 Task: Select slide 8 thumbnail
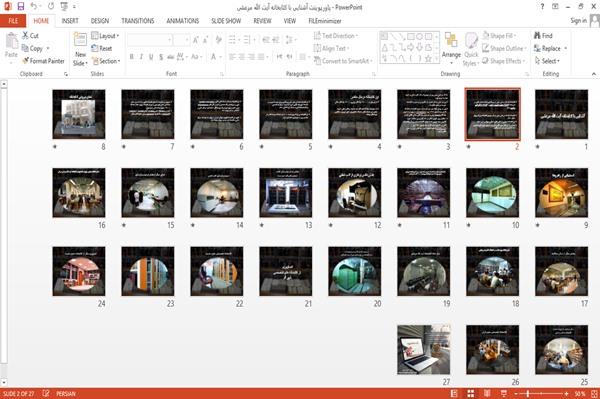79,114
